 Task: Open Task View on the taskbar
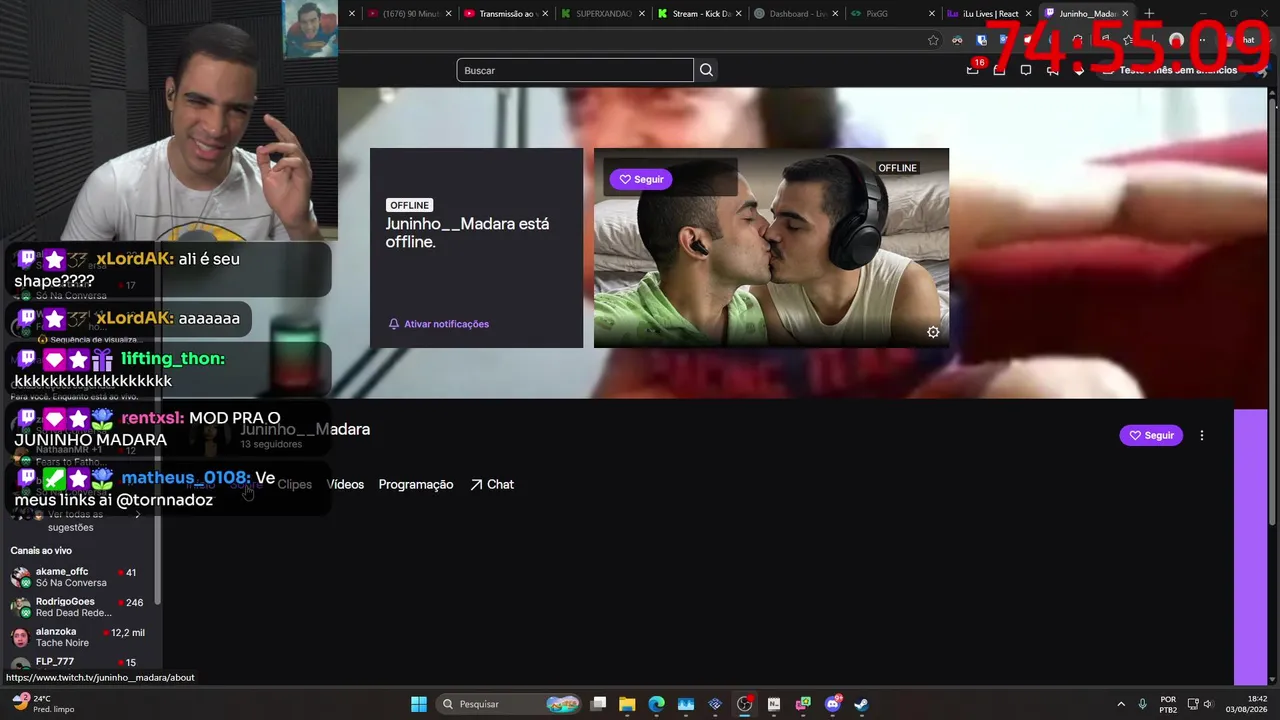click(x=598, y=704)
